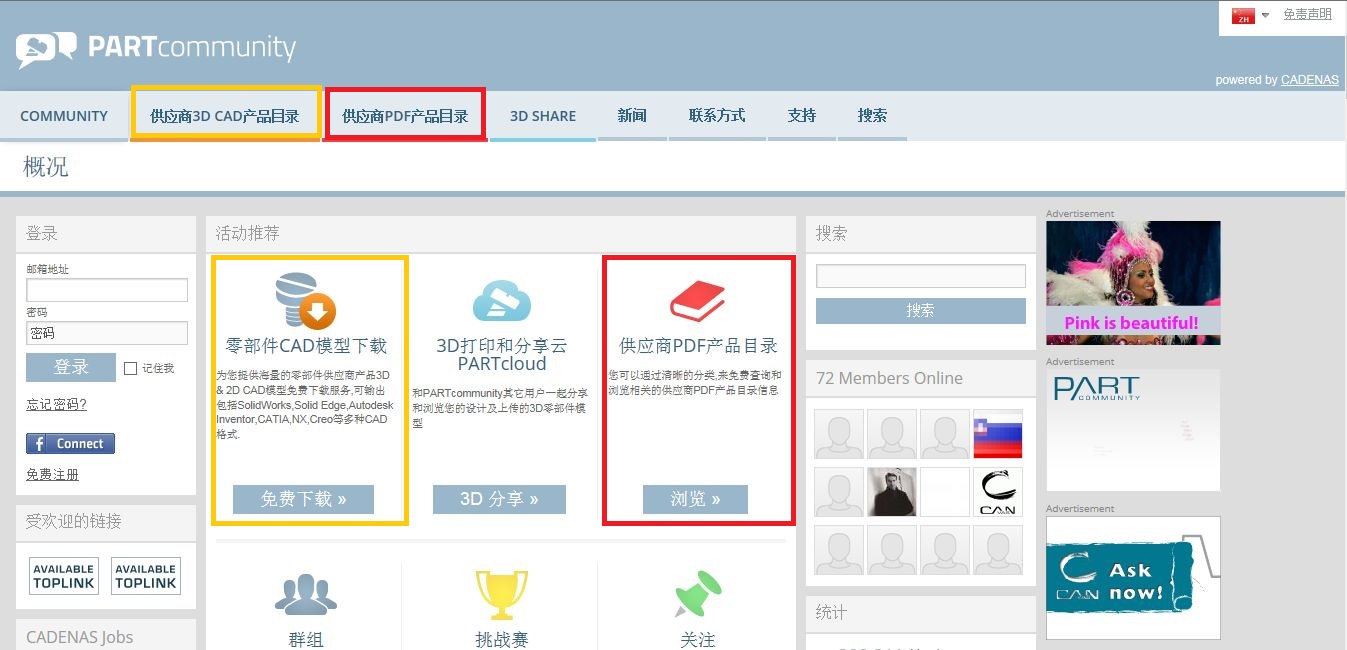Open the 供应商3D CAD产品目录 tab
This screenshot has width=1347, height=650.
(x=225, y=116)
